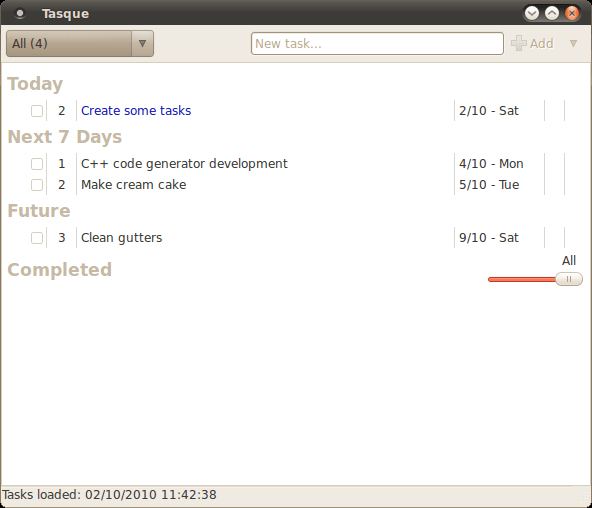Select the Clean gutters task name
The image size is (592, 508).
pos(122,238)
